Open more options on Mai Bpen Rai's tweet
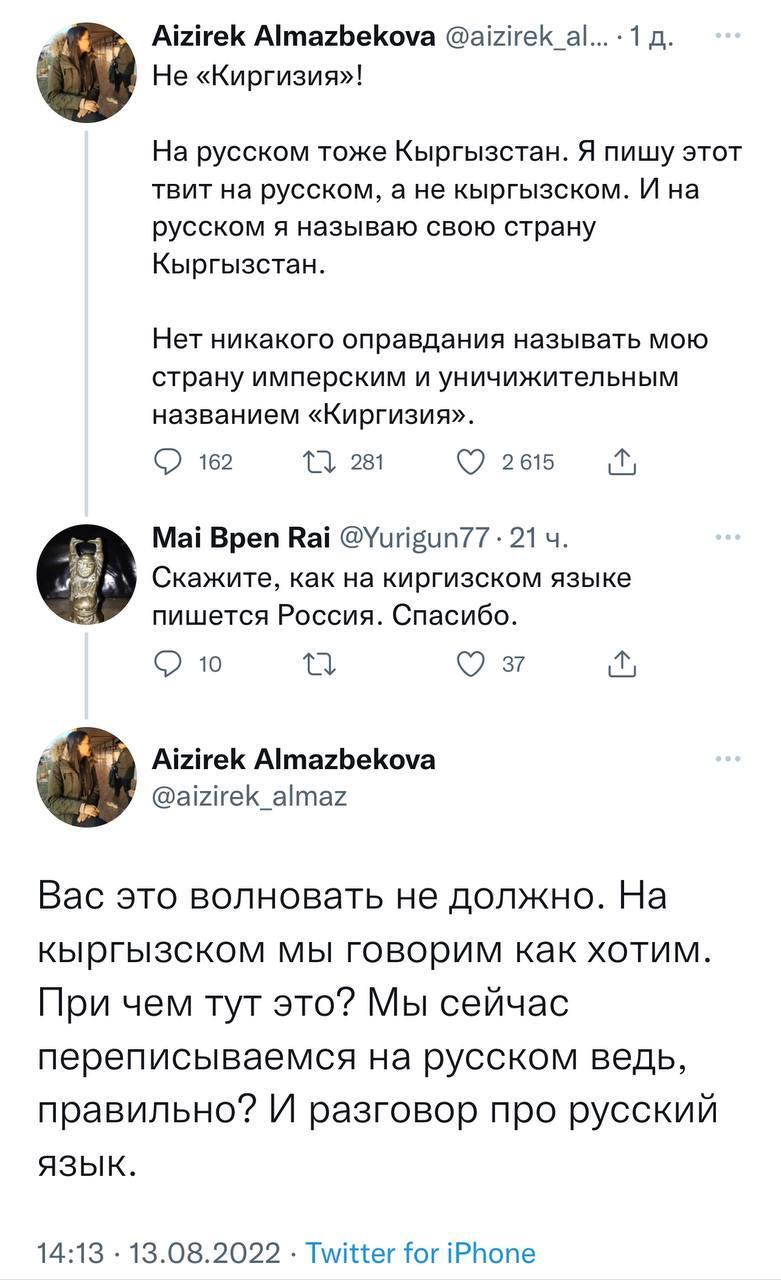Screen dimensions: 781x1280 coord(729,538)
